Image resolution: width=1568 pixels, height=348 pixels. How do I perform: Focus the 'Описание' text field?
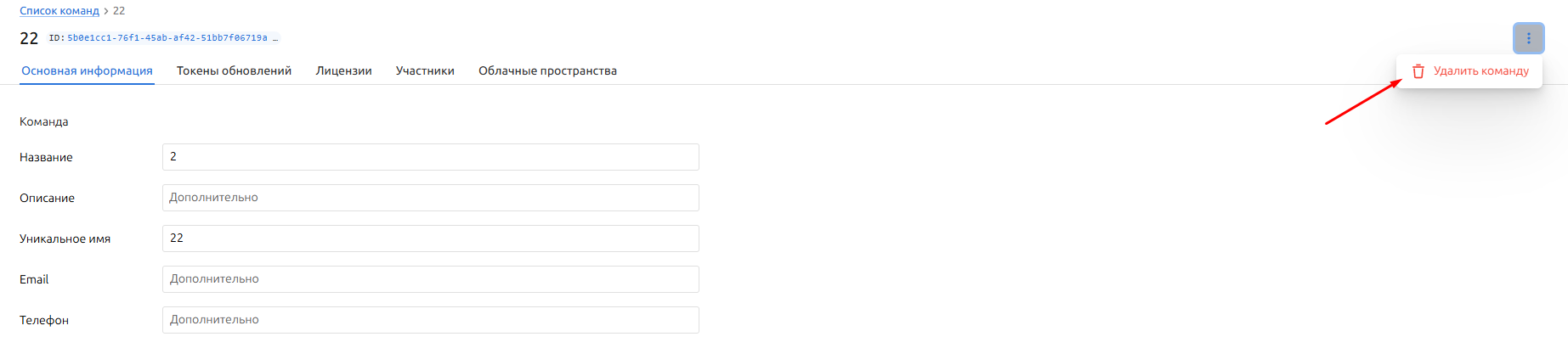pos(430,198)
